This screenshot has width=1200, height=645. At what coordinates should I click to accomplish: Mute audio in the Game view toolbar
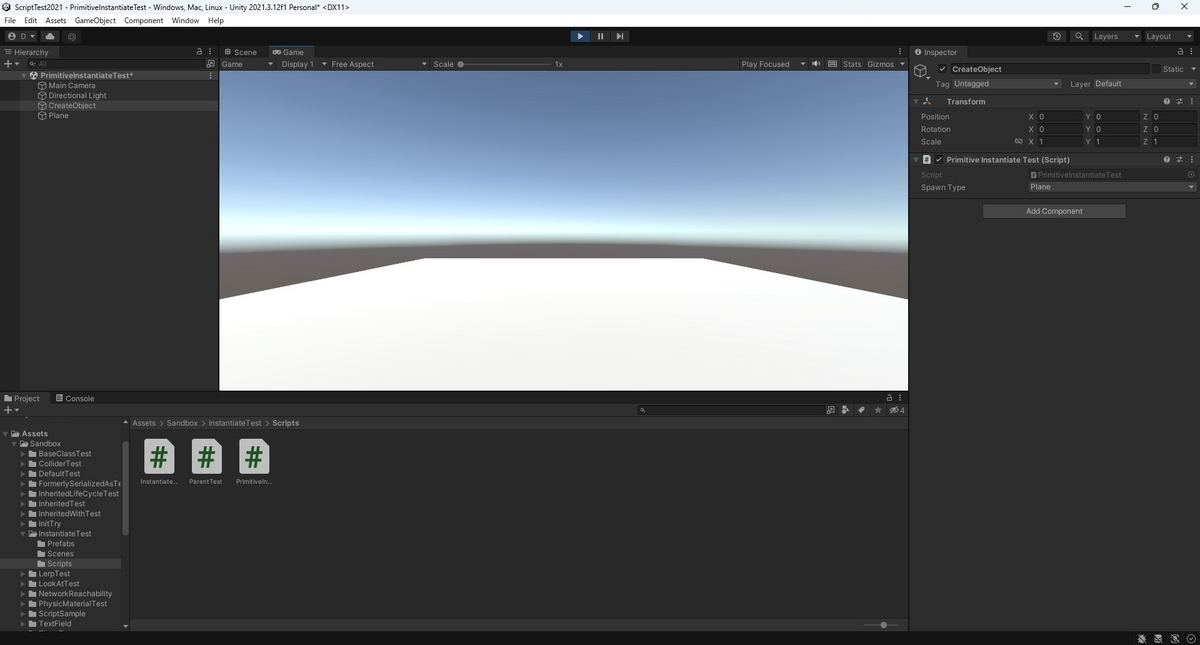815,63
